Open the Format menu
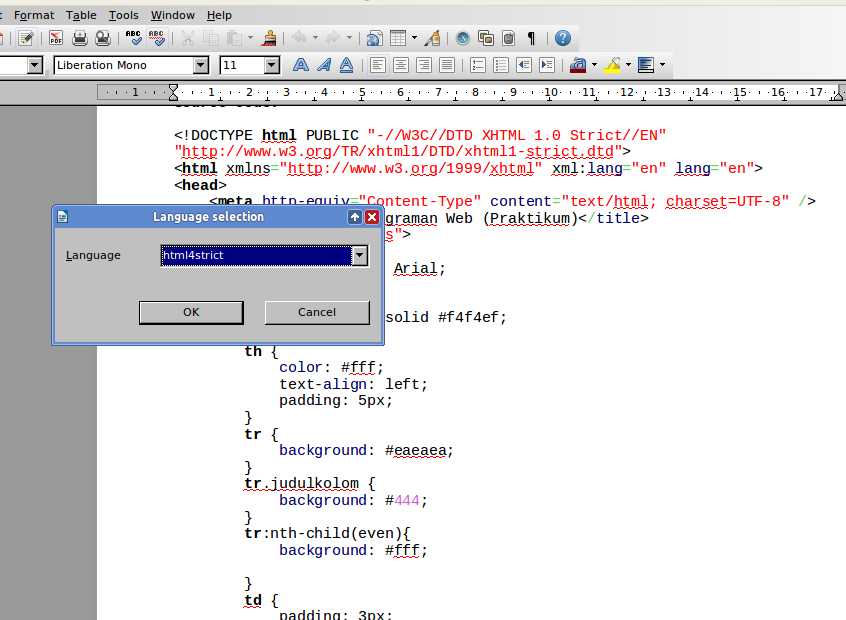 (34, 15)
